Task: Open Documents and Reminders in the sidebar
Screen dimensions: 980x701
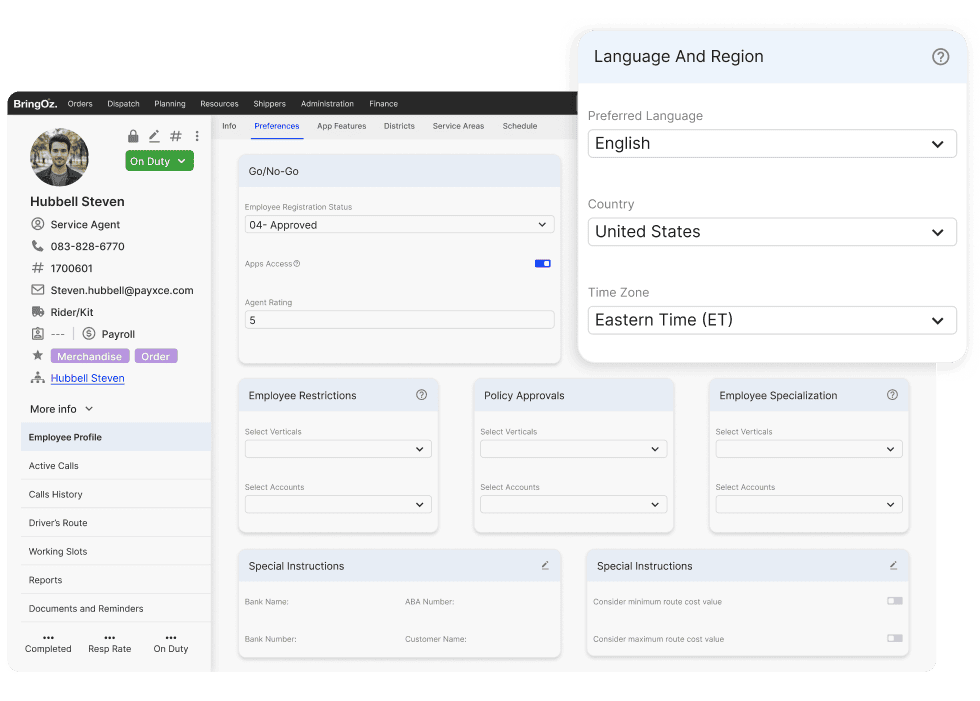Action: tap(116, 609)
